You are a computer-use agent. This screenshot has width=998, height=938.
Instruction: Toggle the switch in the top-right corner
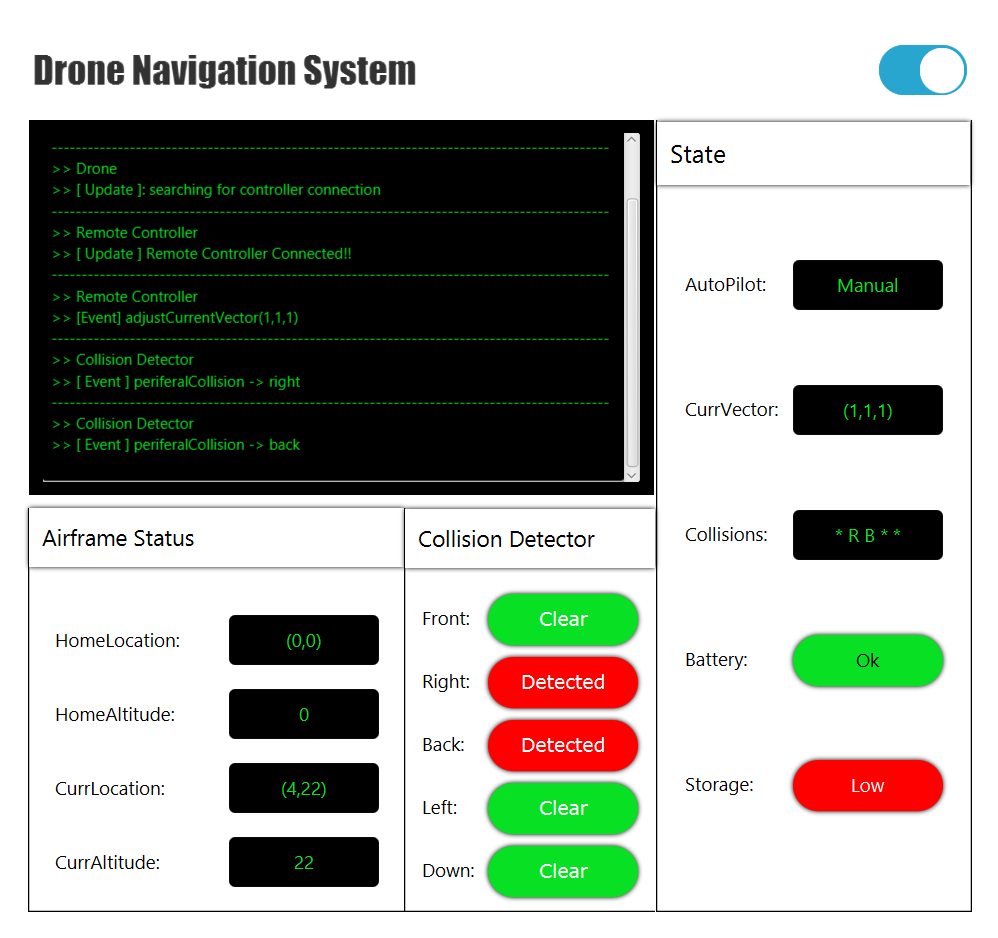[x=921, y=70]
